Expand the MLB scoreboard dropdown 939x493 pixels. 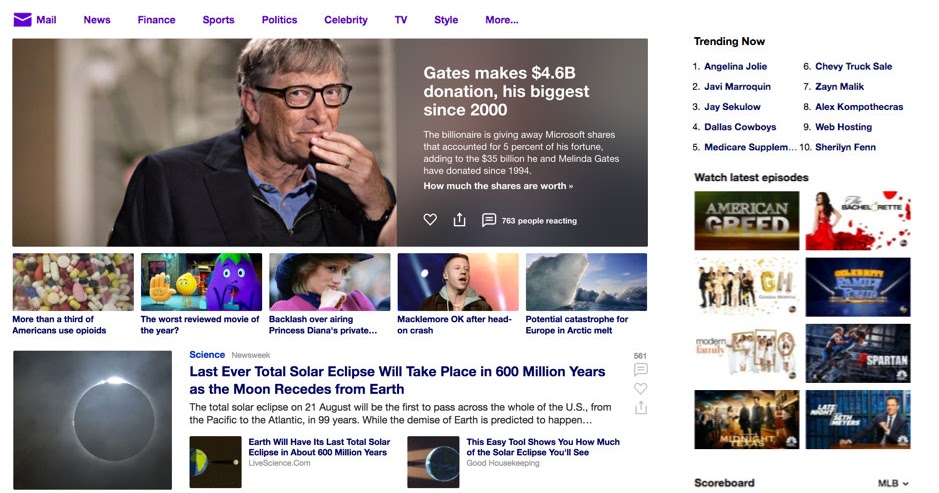[x=893, y=483]
